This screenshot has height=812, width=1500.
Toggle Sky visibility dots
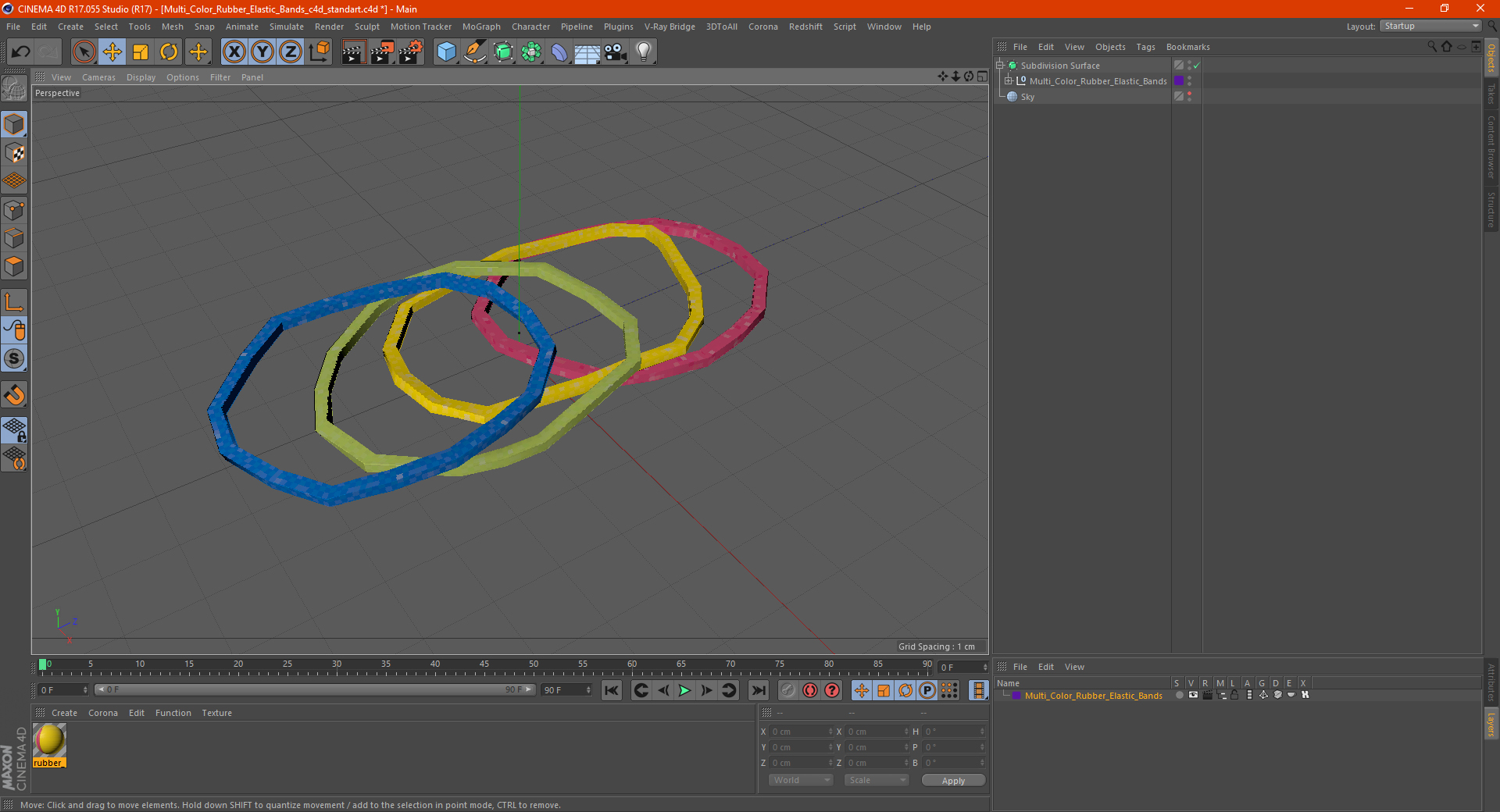(x=1189, y=97)
